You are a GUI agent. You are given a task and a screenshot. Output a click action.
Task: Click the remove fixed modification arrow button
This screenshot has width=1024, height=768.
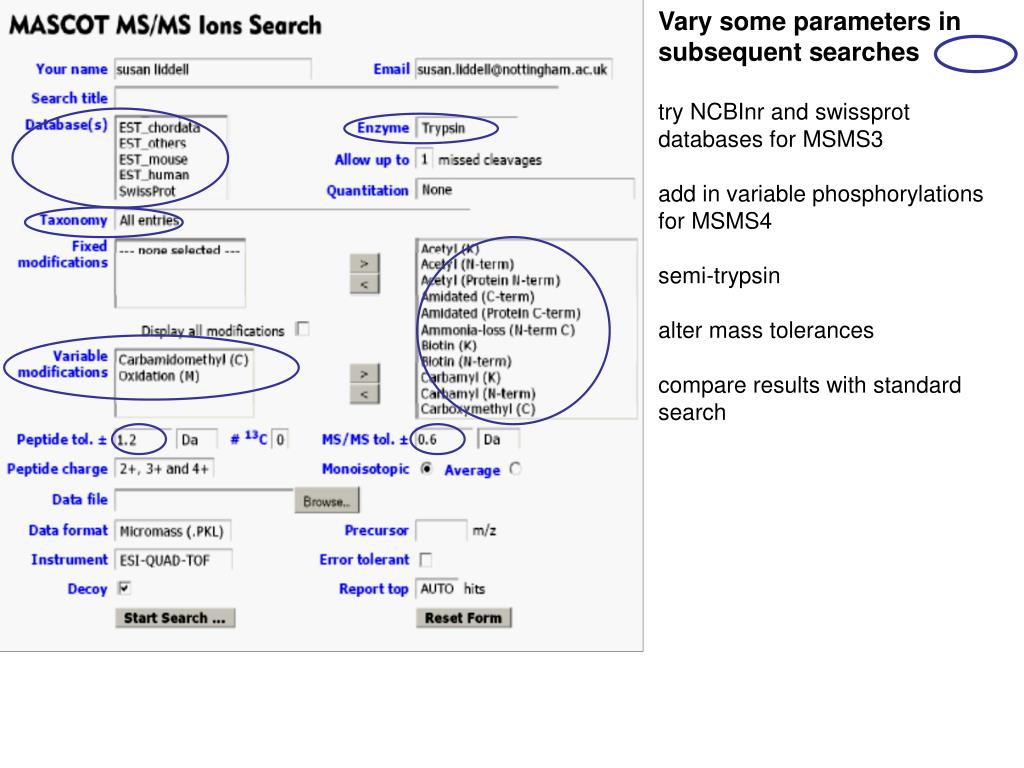click(x=364, y=285)
